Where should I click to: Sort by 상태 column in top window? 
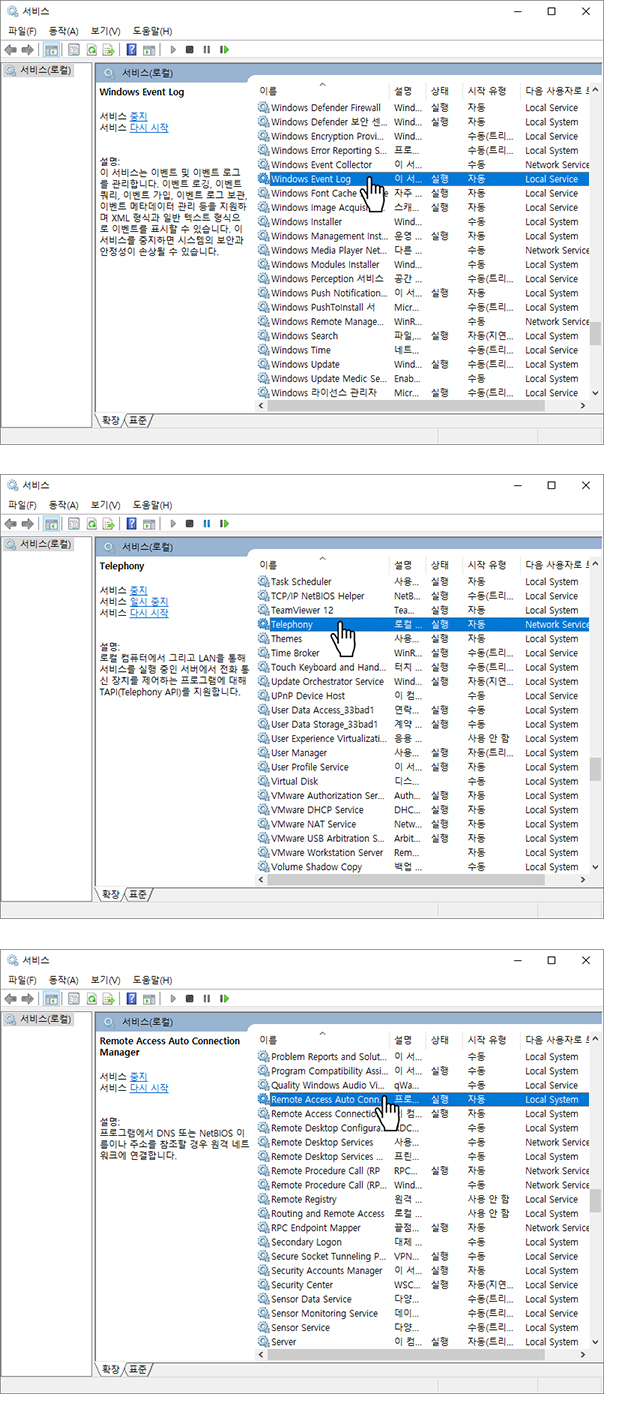tap(439, 91)
